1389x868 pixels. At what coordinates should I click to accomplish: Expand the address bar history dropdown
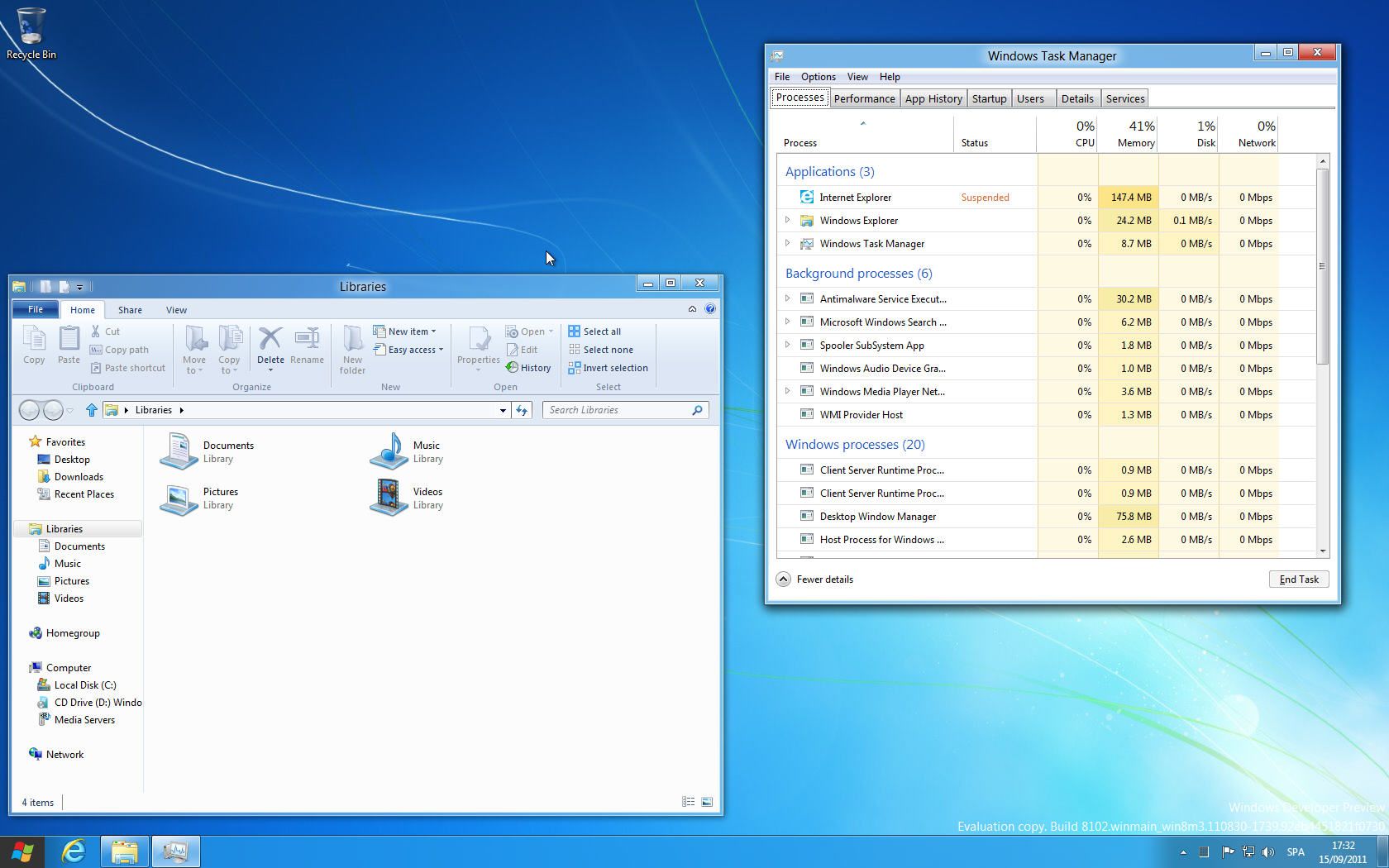coord(503,410)
